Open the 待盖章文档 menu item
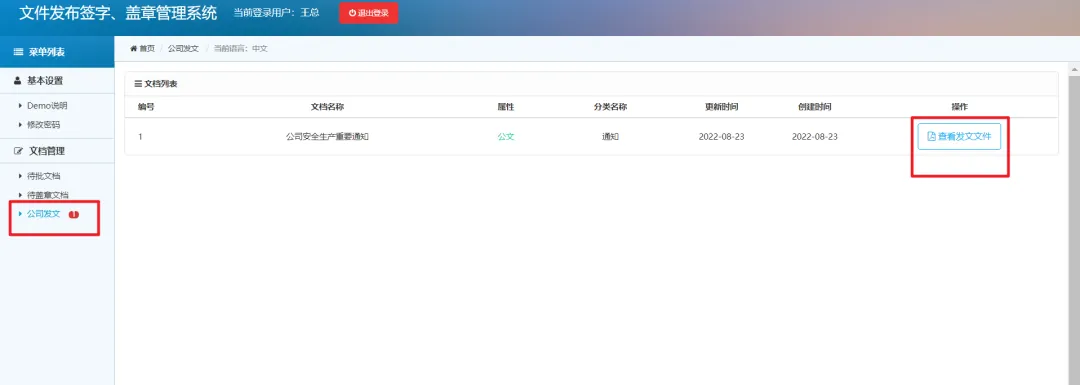 click(48, 196)
